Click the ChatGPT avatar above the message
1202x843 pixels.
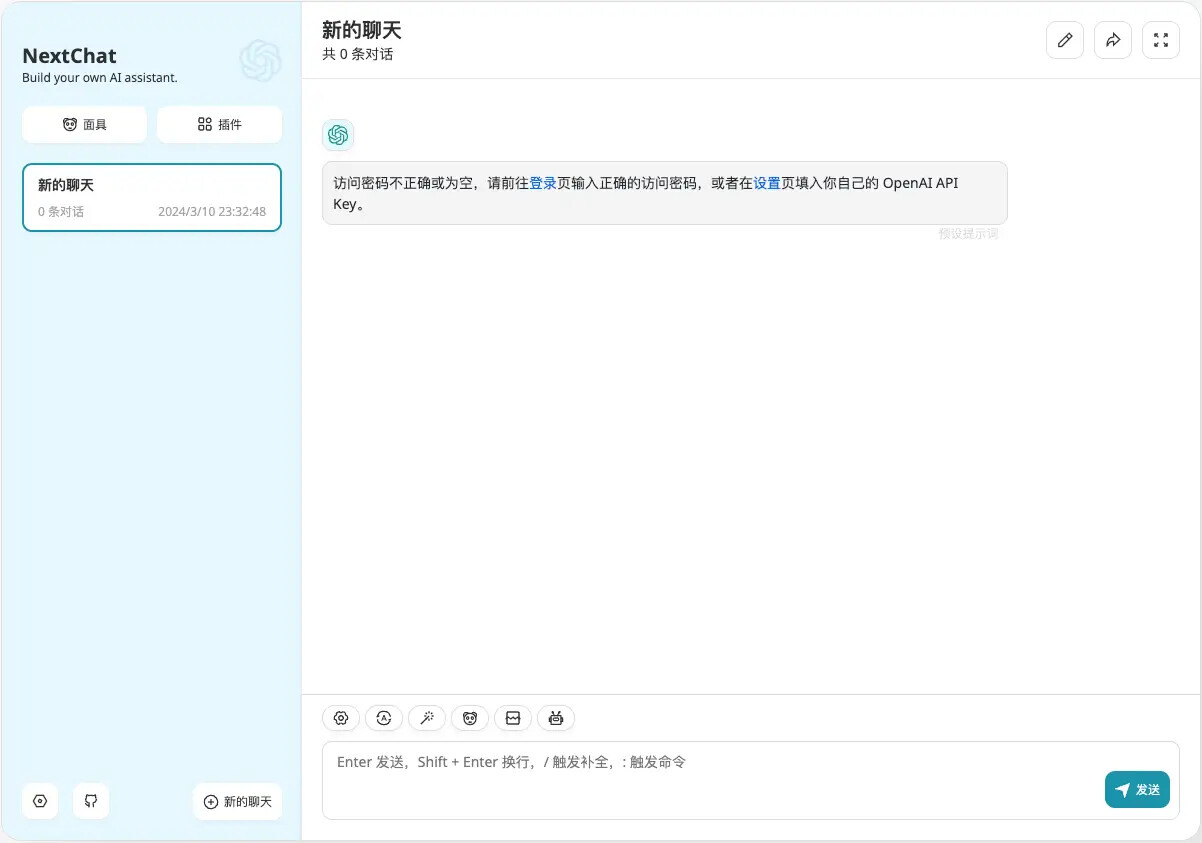click(338, 135)
